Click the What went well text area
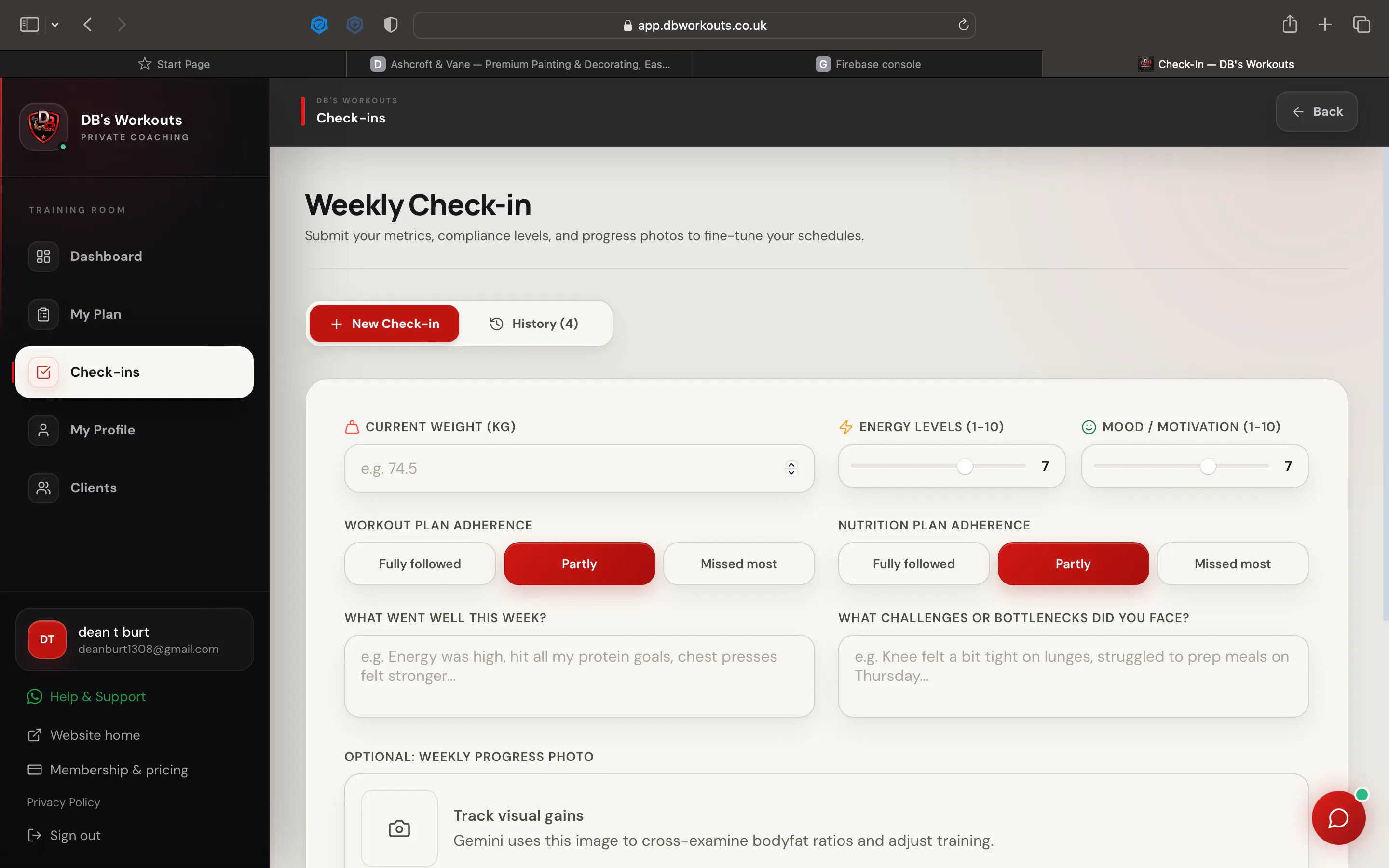This screenshot has height=868, width=1389. tap(579, 676)
